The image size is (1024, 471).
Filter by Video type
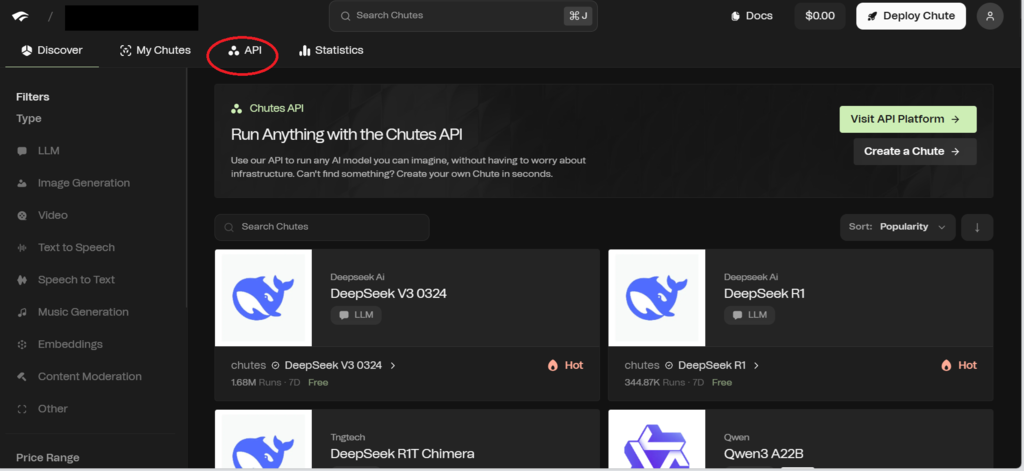click(42, 215)
